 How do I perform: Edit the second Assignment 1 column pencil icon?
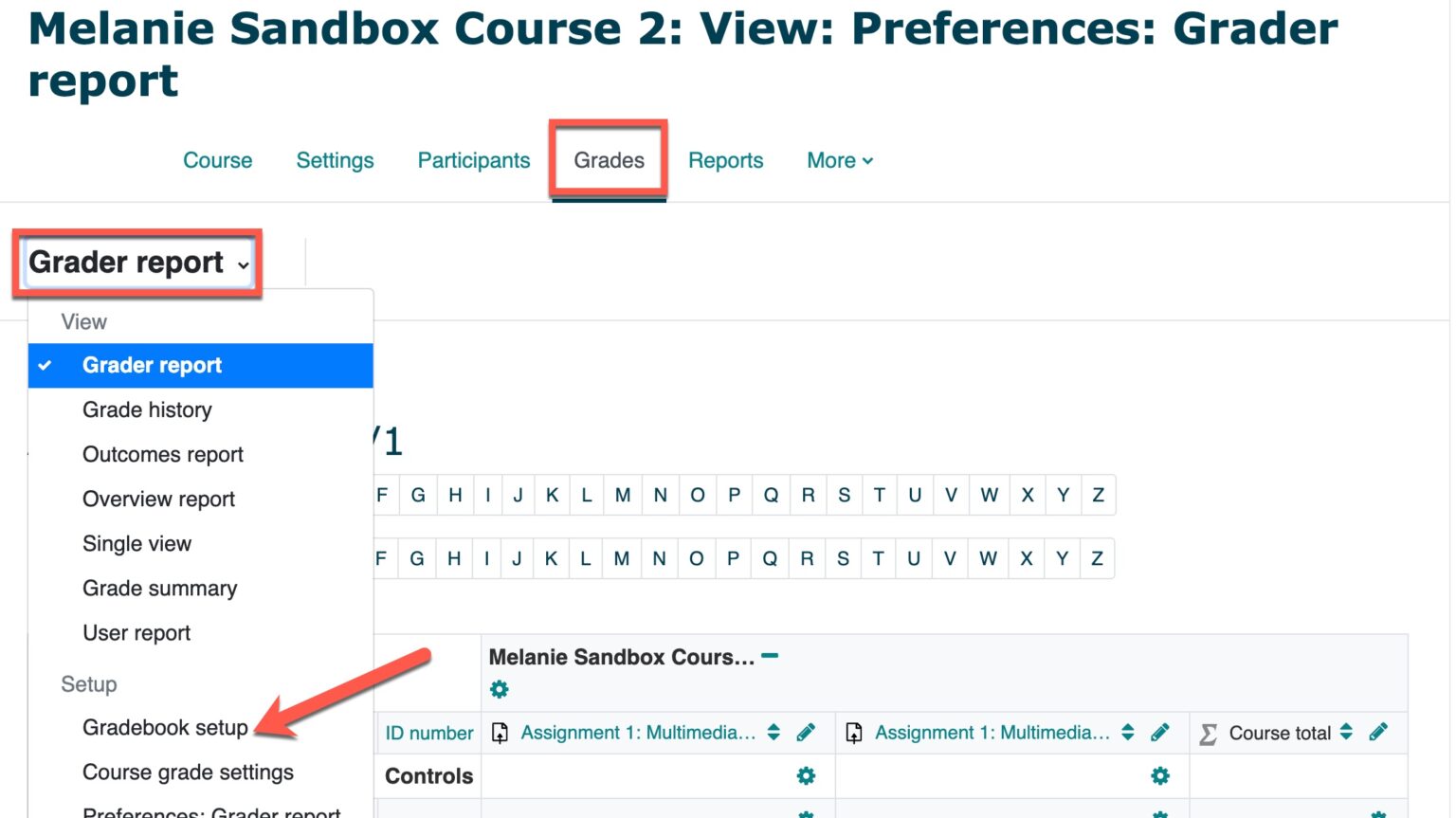(x=1160, y=732)
